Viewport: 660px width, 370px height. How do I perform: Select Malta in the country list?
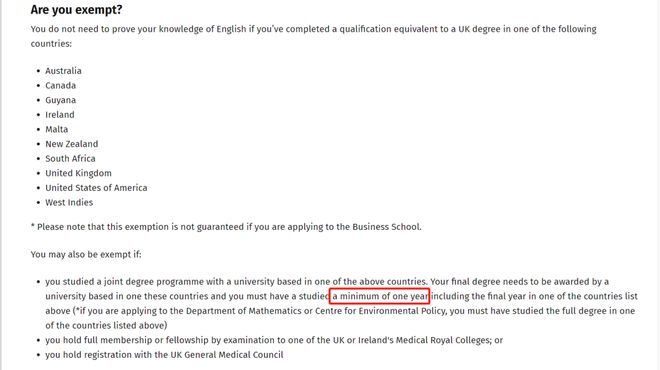coord(56,129)
